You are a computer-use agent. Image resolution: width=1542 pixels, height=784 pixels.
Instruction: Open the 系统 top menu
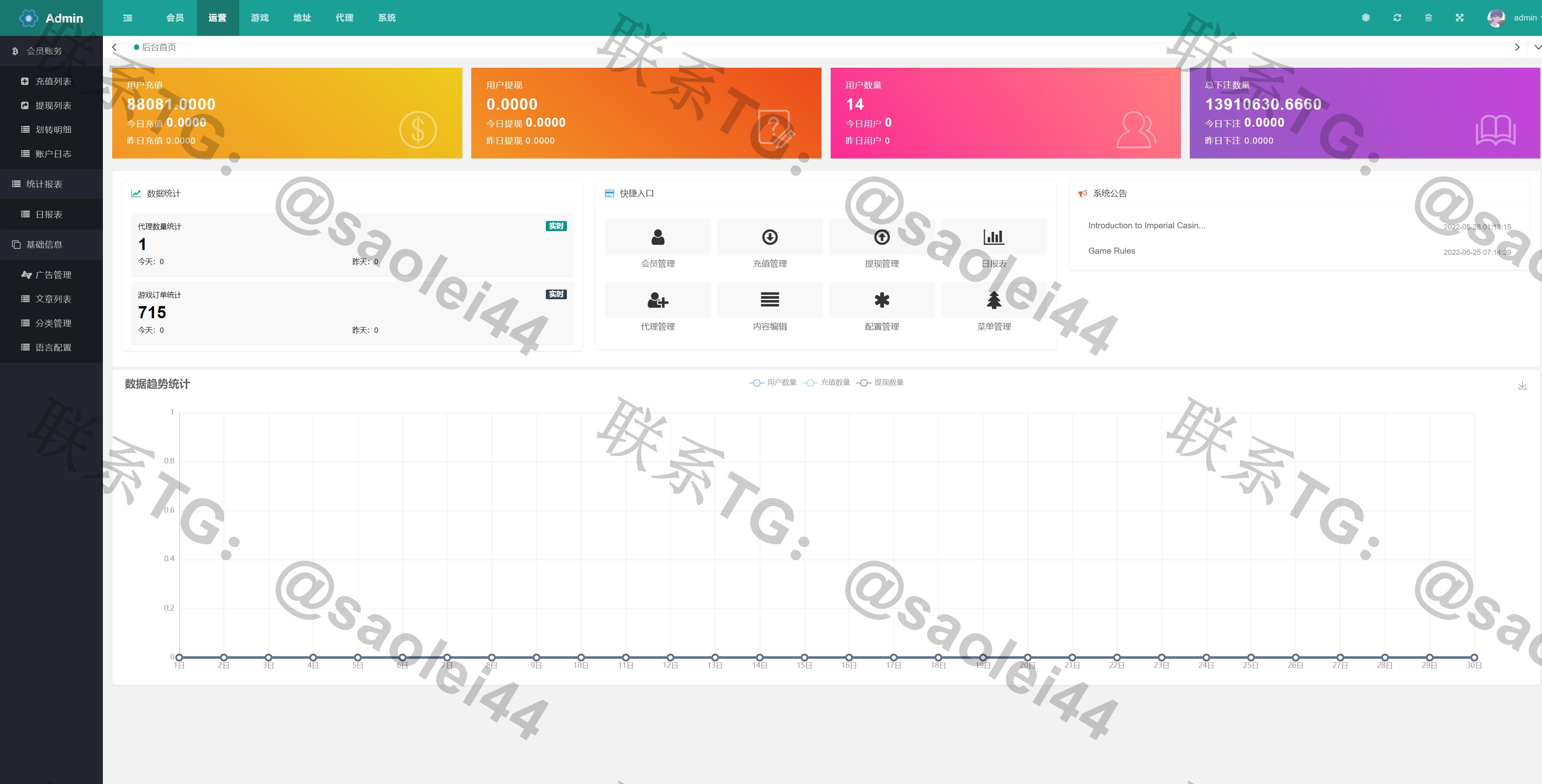coord(387,18)
